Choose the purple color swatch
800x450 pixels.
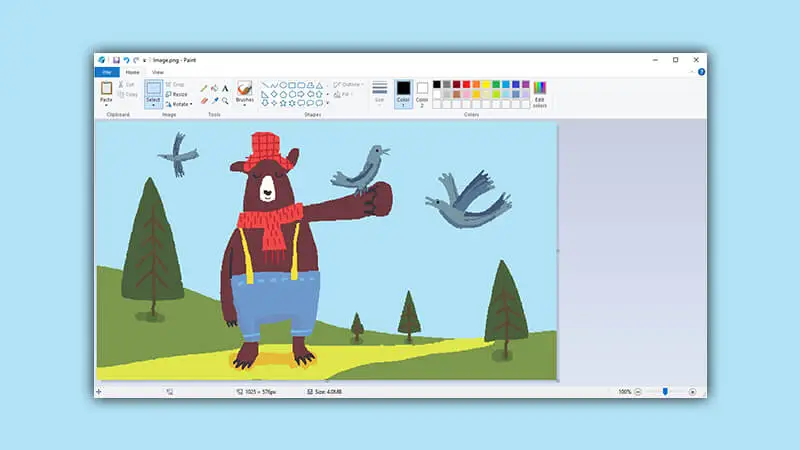click(526, 84)
